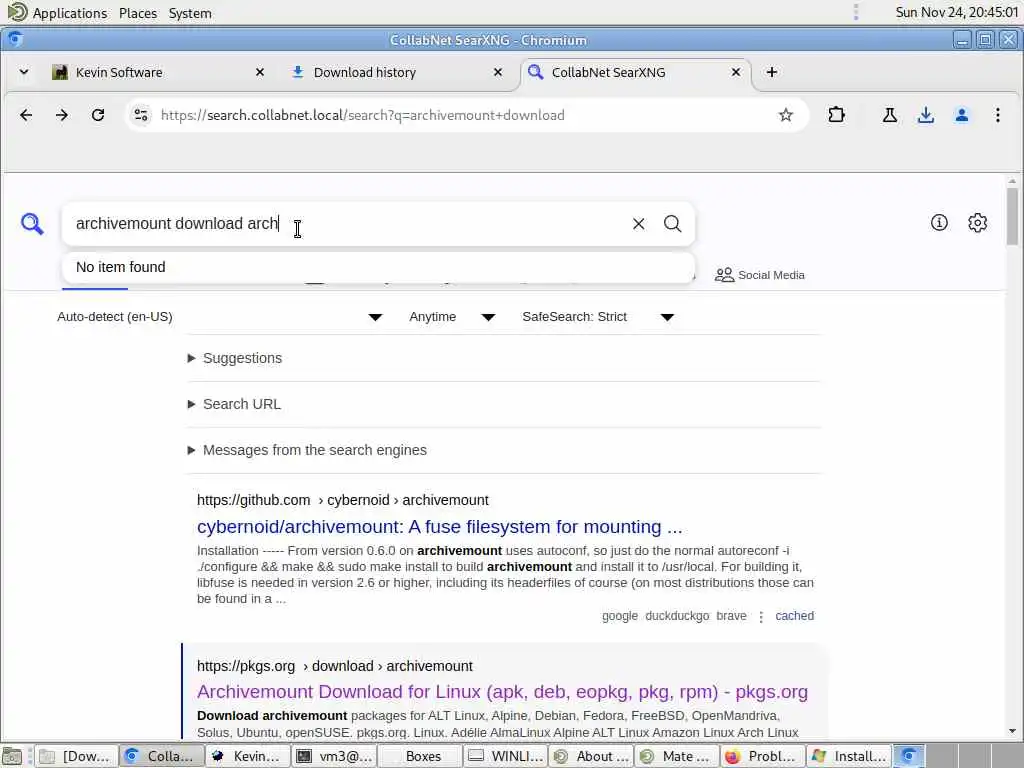Switch to [Dow... file manager in taskbar

pyautogui.click(x=76, y=756)
